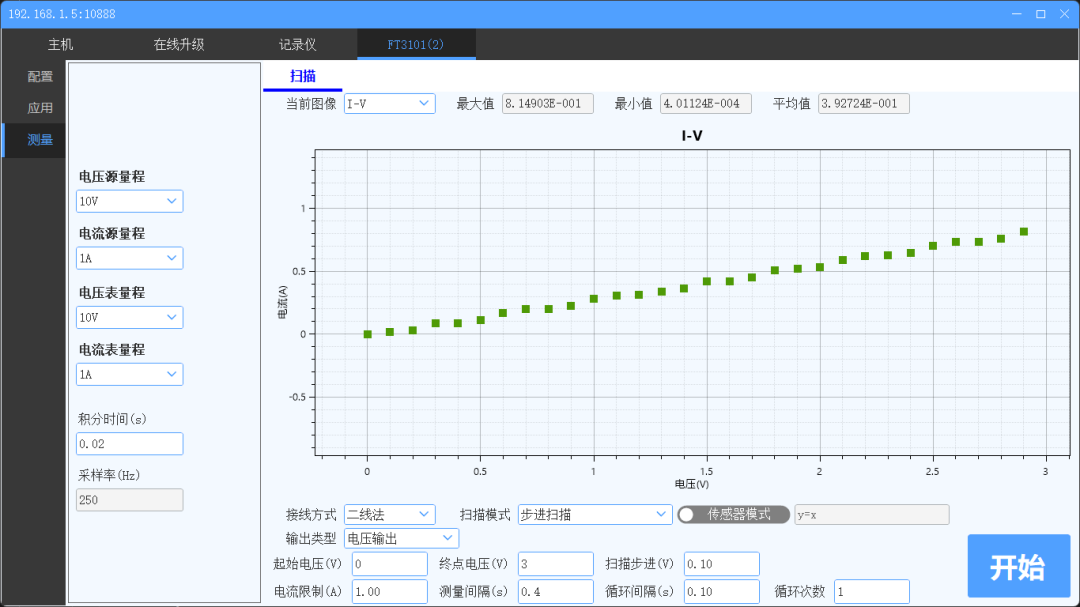Image resolution: width=1080 pixels, height=607 pixels.
Task: Click the 电流(A) y-axis label
Action: [x=282, y=302]
